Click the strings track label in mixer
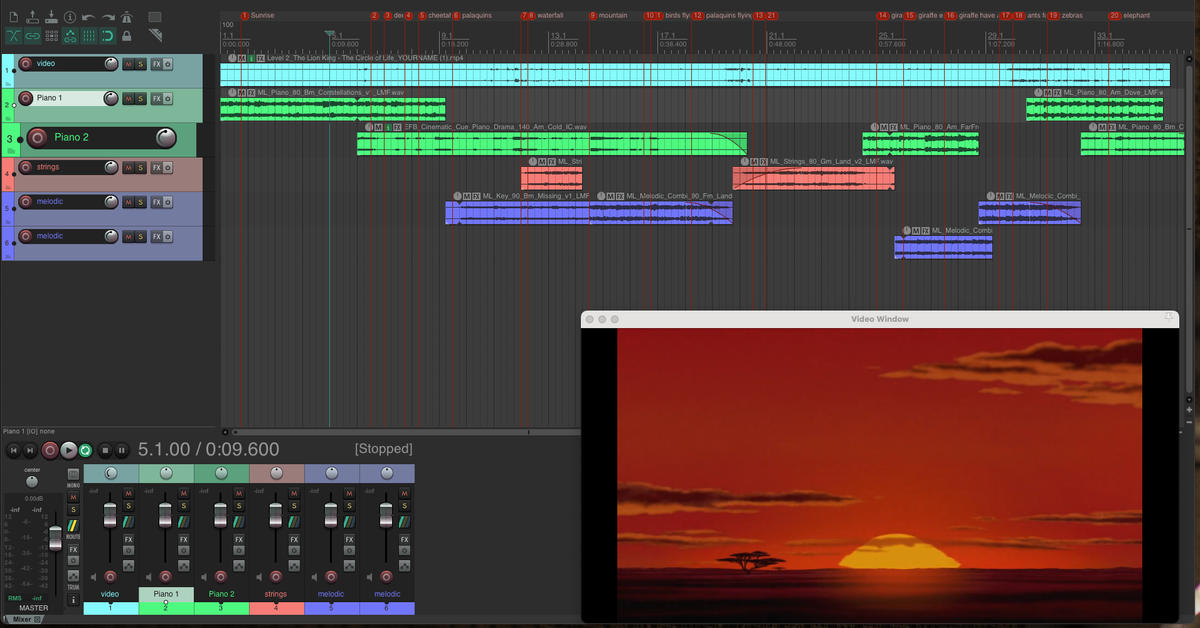 point(275,594)
